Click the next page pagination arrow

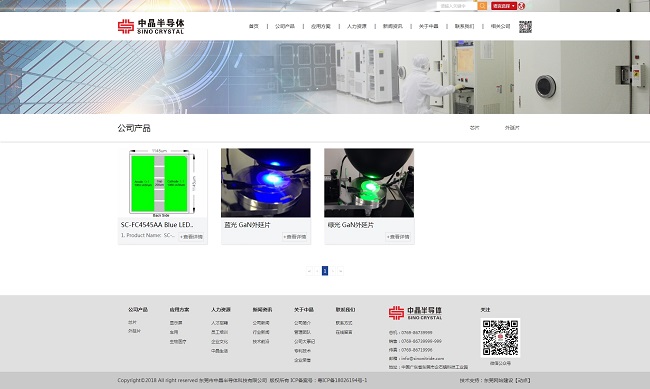pyautogui.click(x=333, y=271)
